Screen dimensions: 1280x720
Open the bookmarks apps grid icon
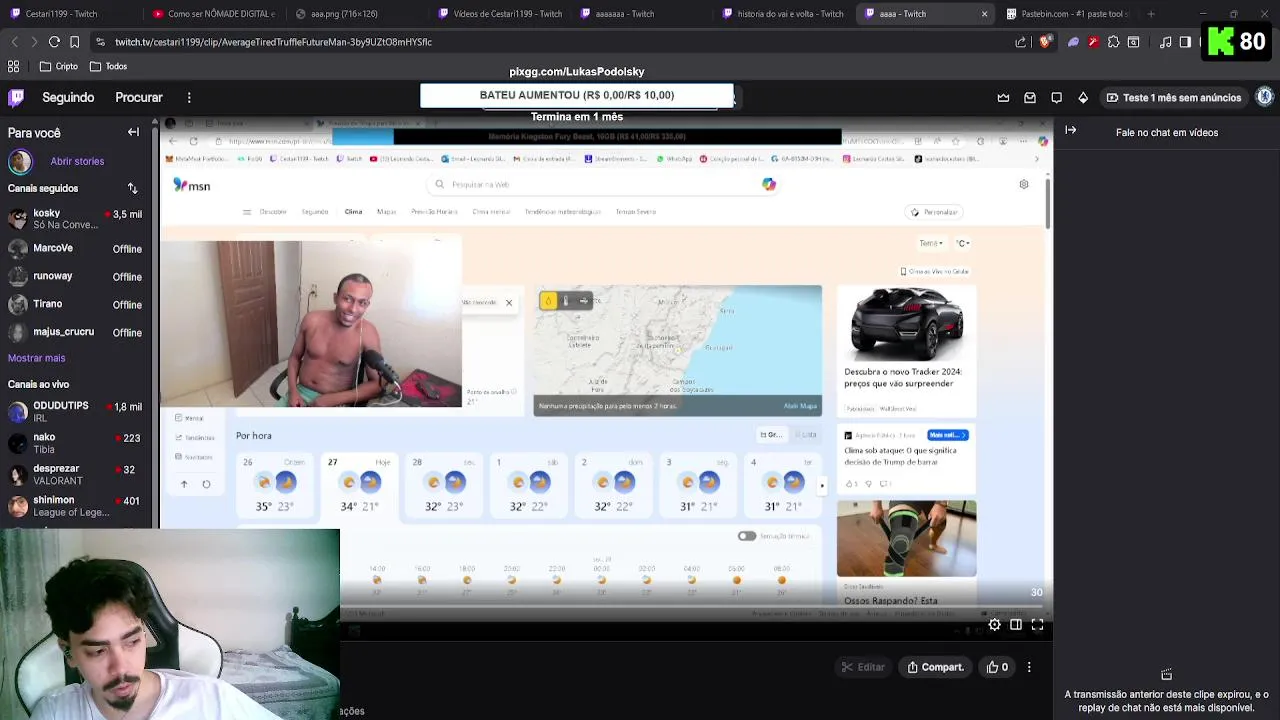(x=14, y=66)
